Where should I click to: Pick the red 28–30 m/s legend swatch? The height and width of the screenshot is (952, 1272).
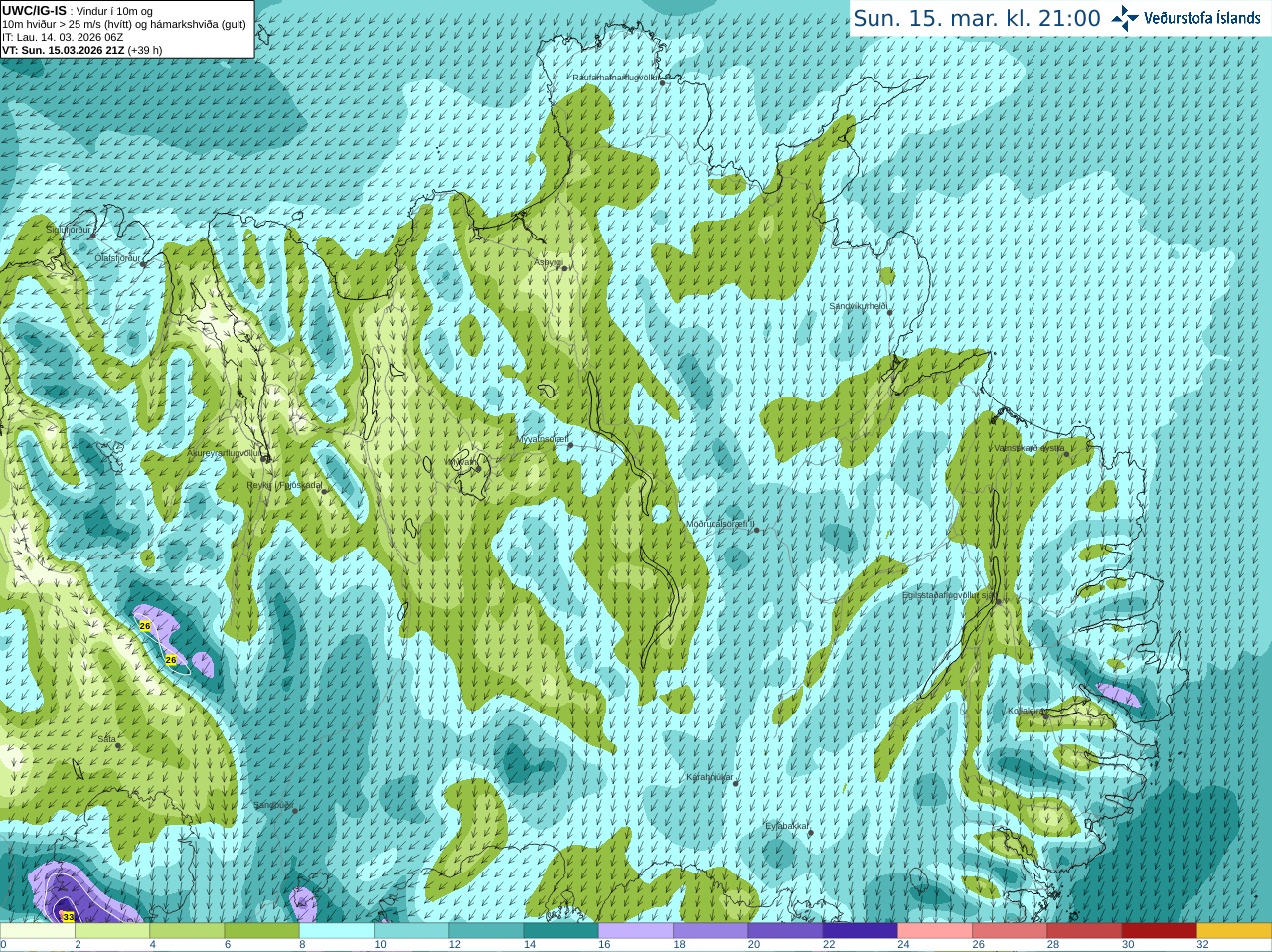point(1085,931)
